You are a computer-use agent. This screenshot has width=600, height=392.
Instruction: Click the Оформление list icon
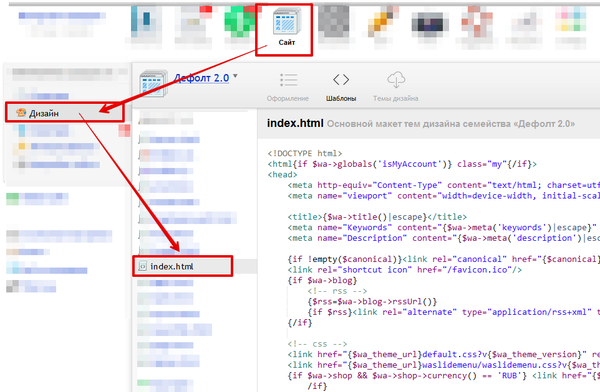pos(289,80)
